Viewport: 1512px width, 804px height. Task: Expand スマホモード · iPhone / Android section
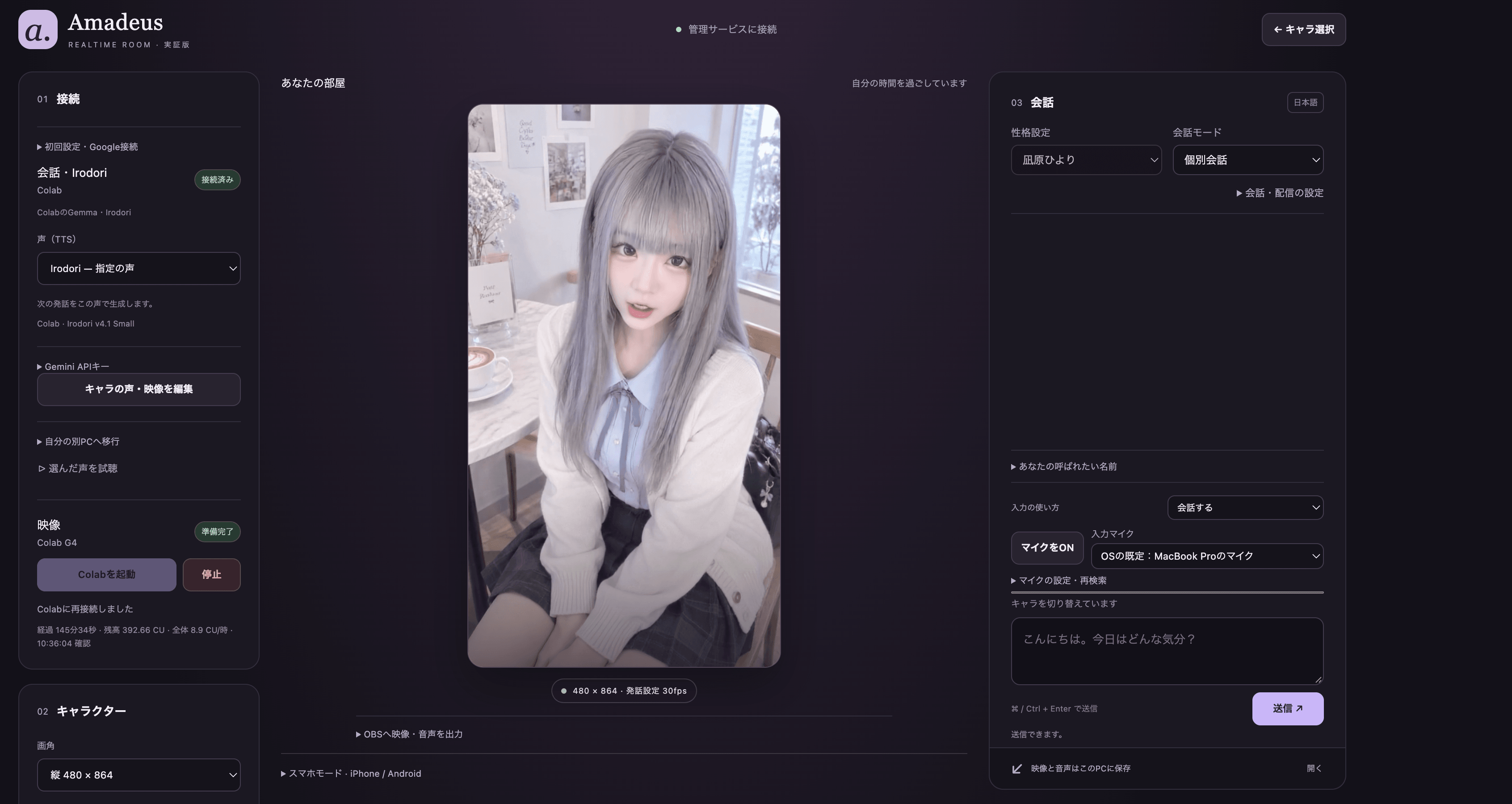click(351, 774)
